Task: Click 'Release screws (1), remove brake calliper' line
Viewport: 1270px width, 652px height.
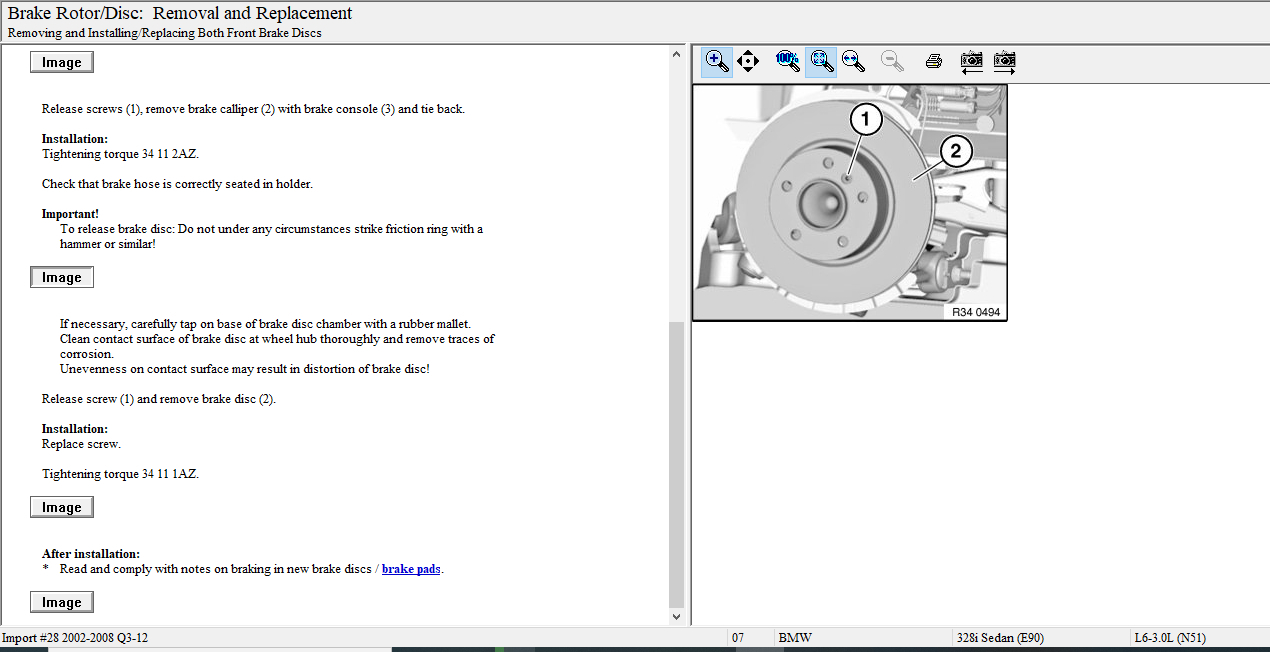Action: coord(253,109)
